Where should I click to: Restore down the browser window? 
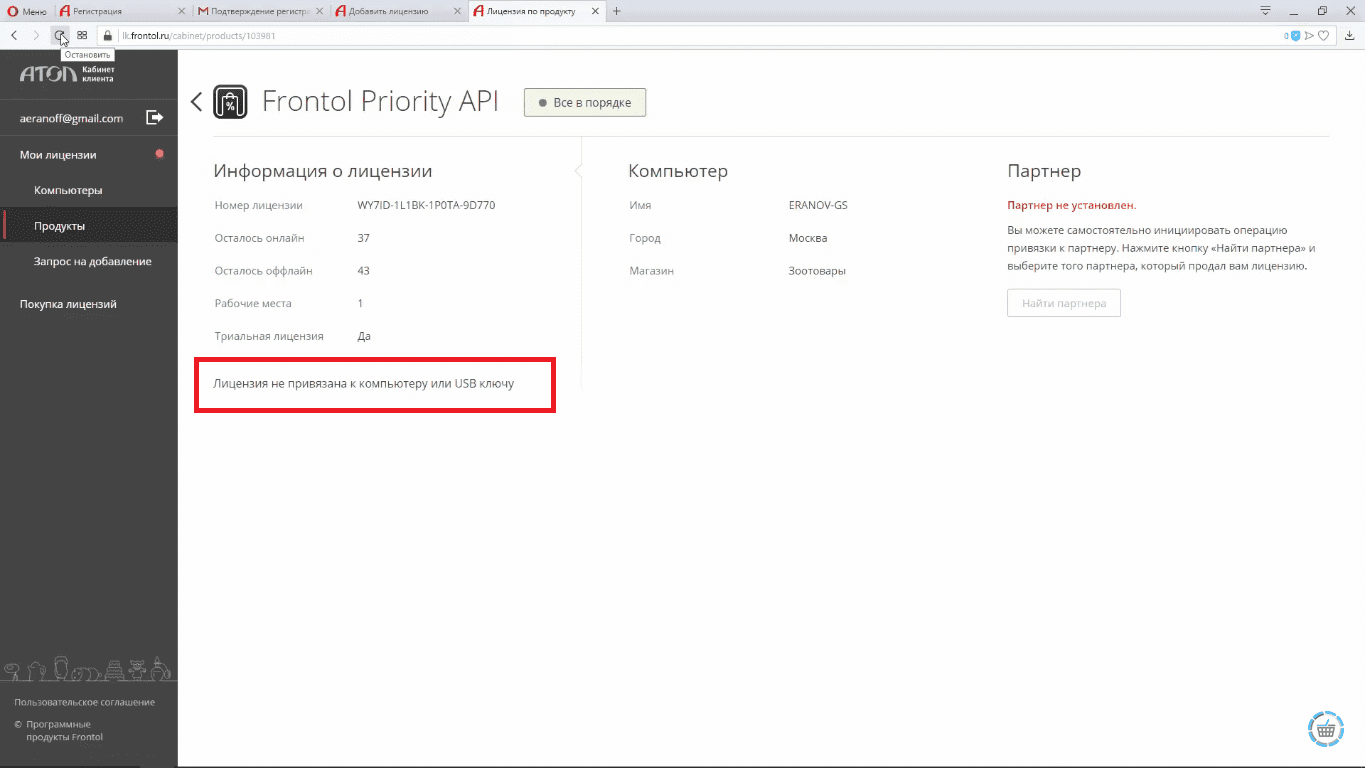(x=1322, y=11)
